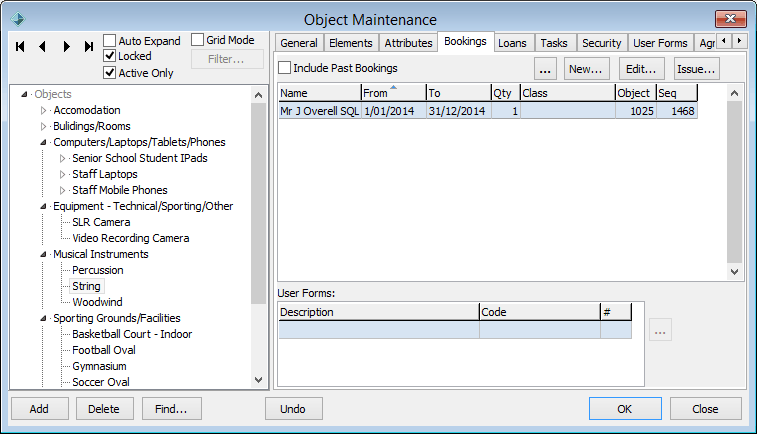Open the Loans tab

[x=512, y=43]
